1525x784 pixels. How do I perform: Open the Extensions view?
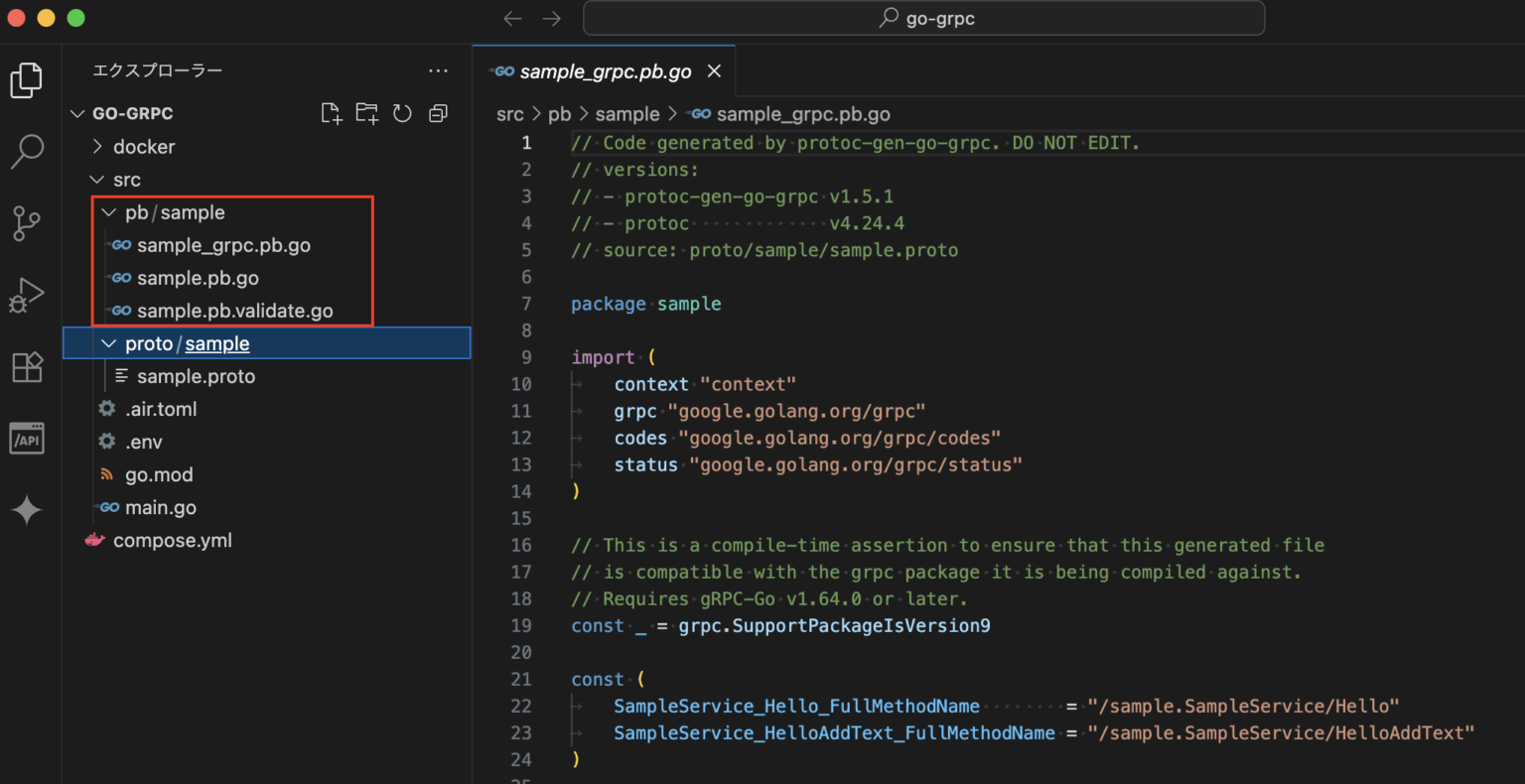click(27, 366)
